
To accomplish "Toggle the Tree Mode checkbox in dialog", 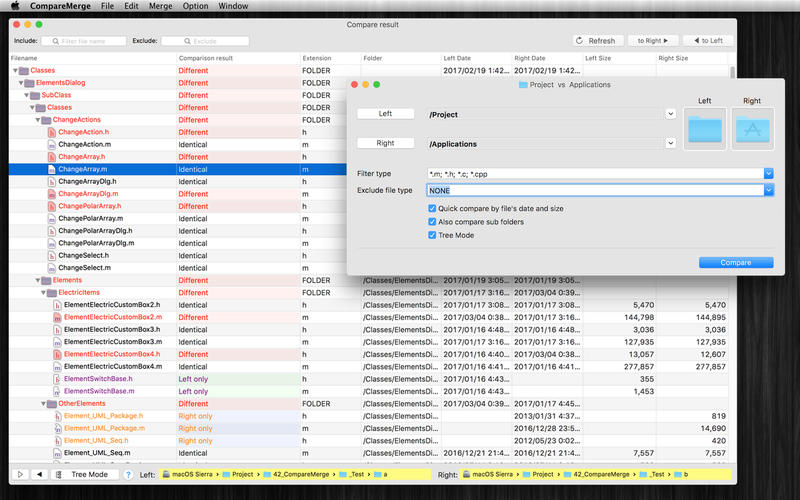I will tap(432, 235).
